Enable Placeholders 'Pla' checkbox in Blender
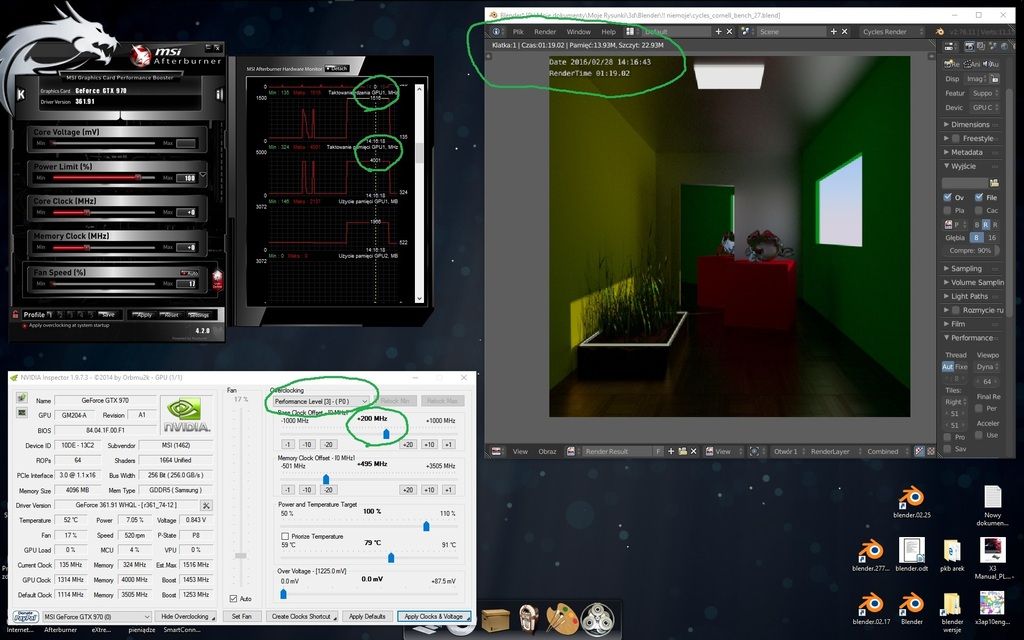 [x=948, y=210]
